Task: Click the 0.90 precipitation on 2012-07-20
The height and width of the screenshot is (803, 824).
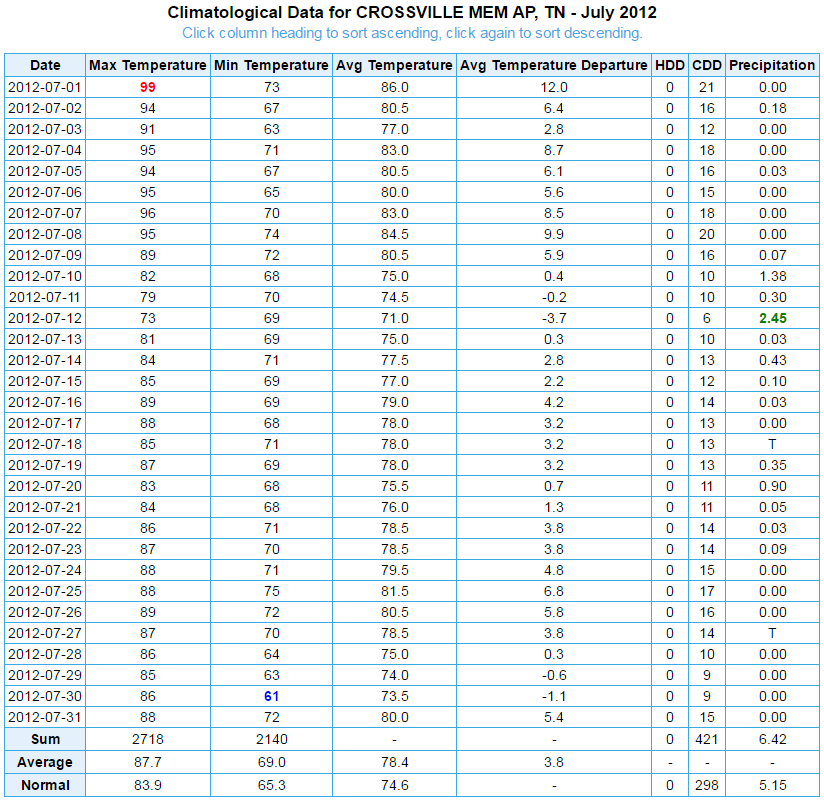Action: coord(772,487)
